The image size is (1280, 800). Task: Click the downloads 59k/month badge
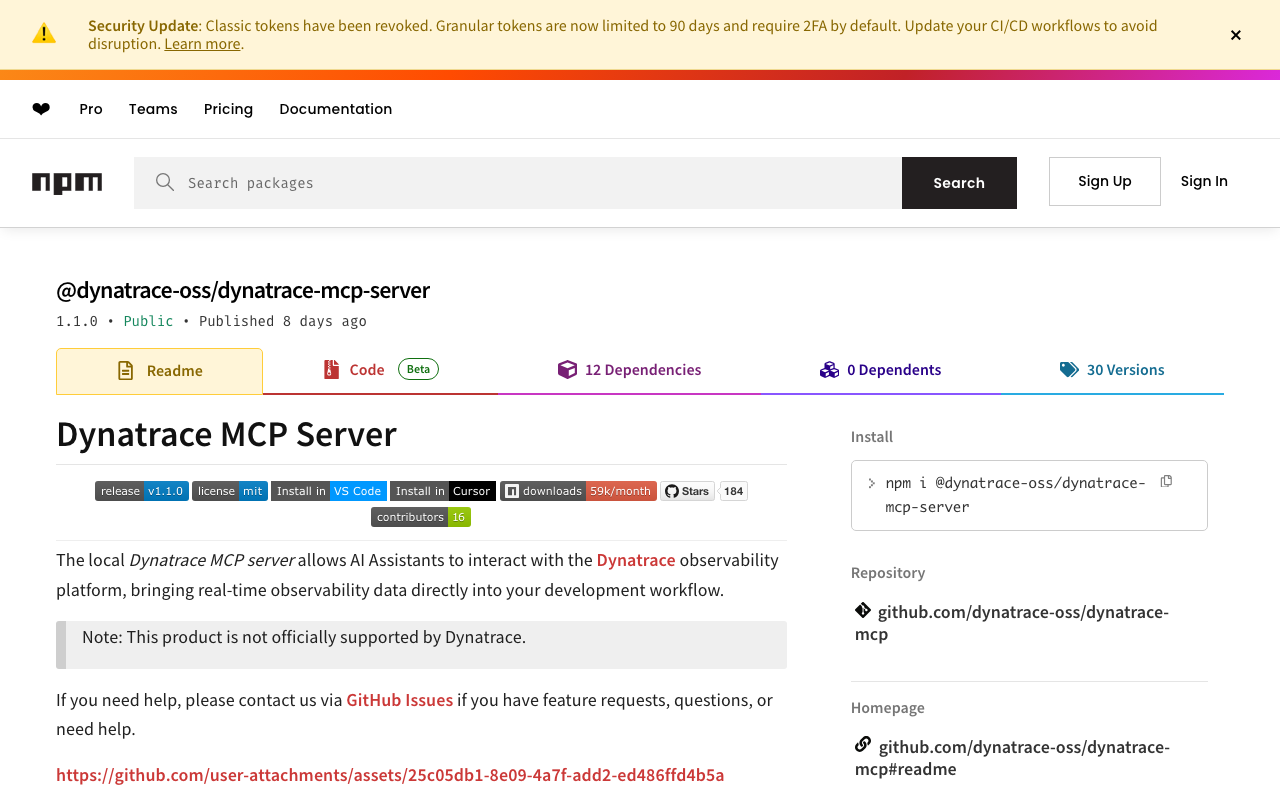click(x=578, y=491)
